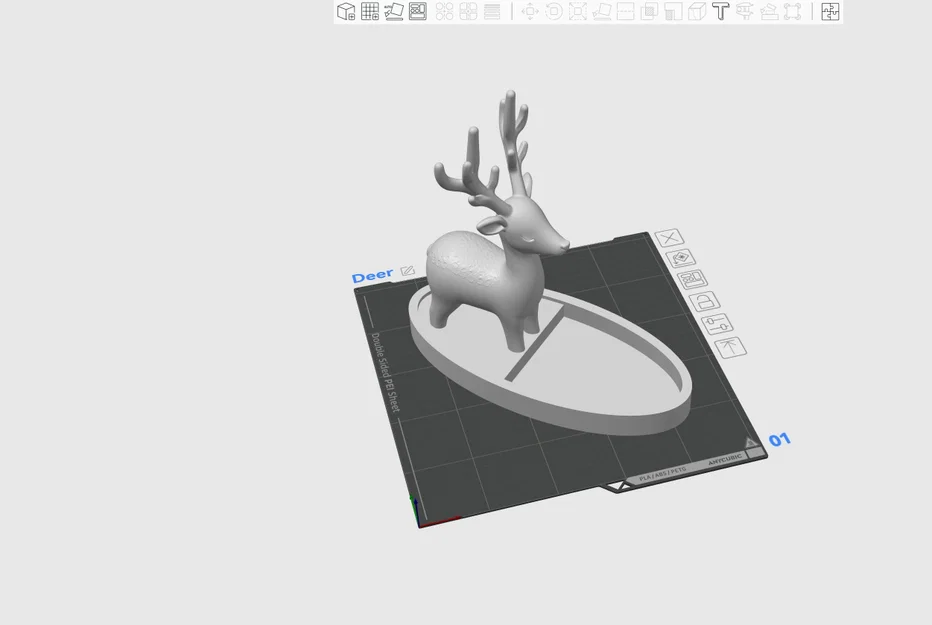
Task: Open the Seam painting cube tool
Action: click(697, 11)
